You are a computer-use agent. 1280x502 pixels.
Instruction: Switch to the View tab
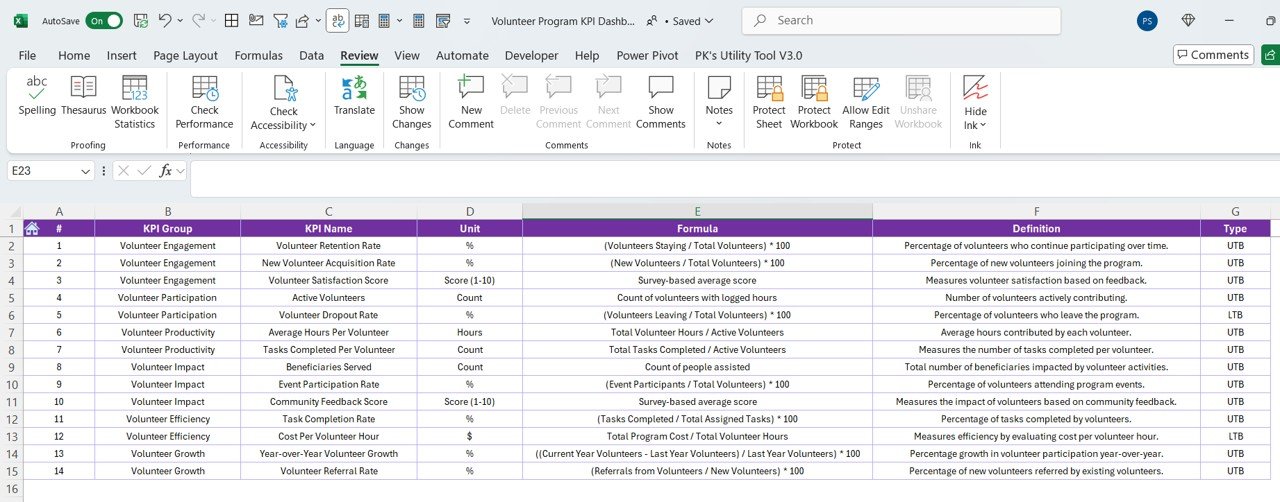(407, 56)
